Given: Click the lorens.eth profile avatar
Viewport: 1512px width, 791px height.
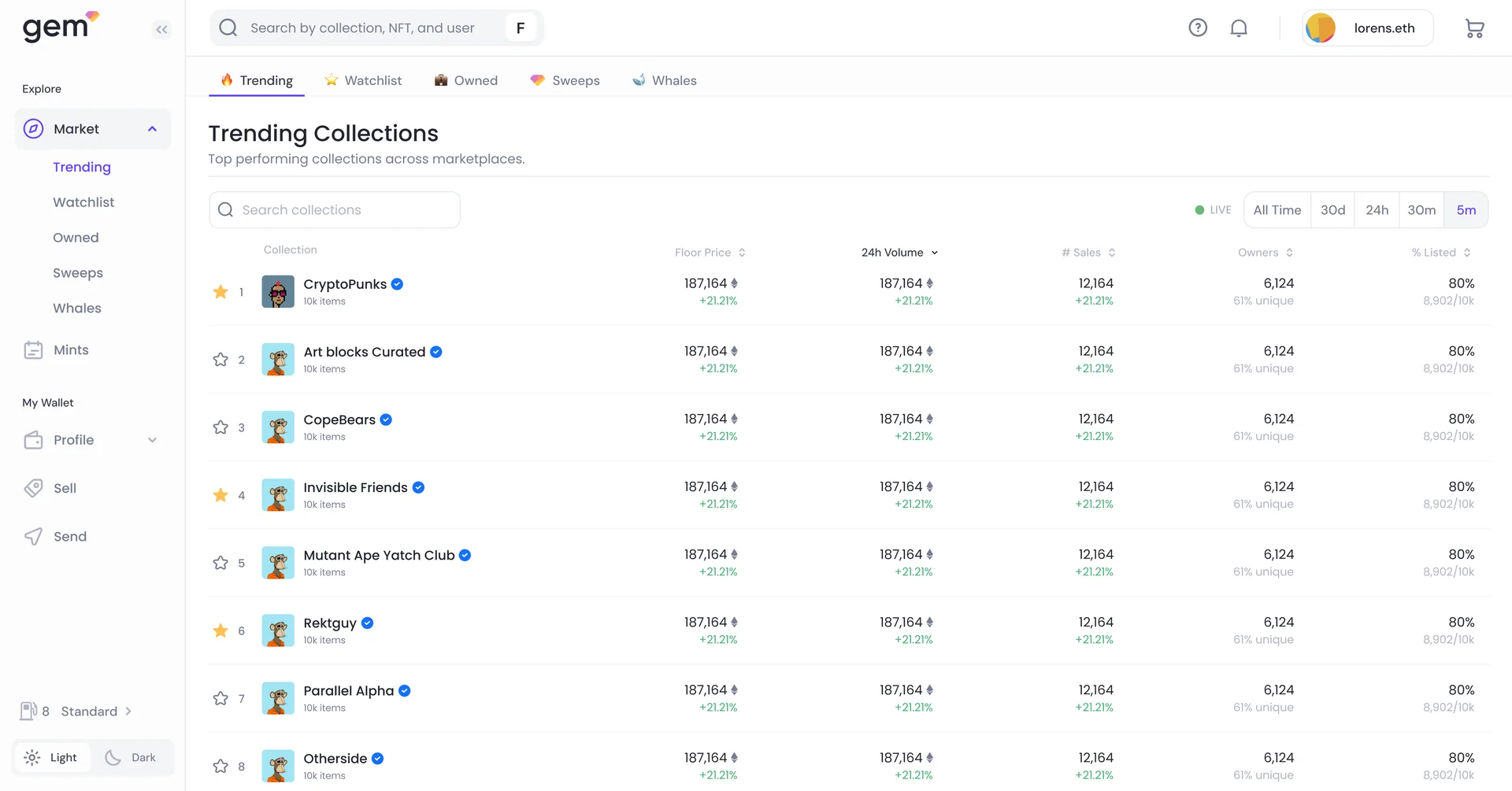Looking at the screenshot, I should tap(1321, 28).
